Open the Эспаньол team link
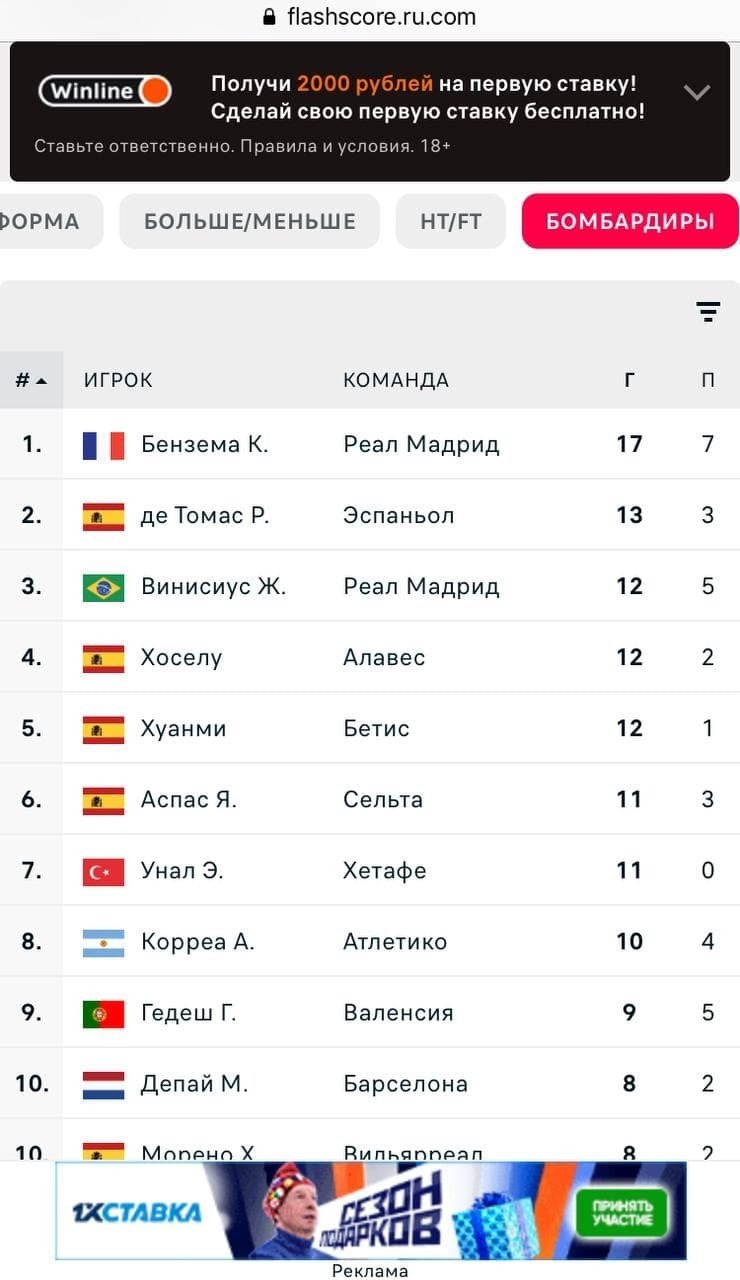 point(399,515)
